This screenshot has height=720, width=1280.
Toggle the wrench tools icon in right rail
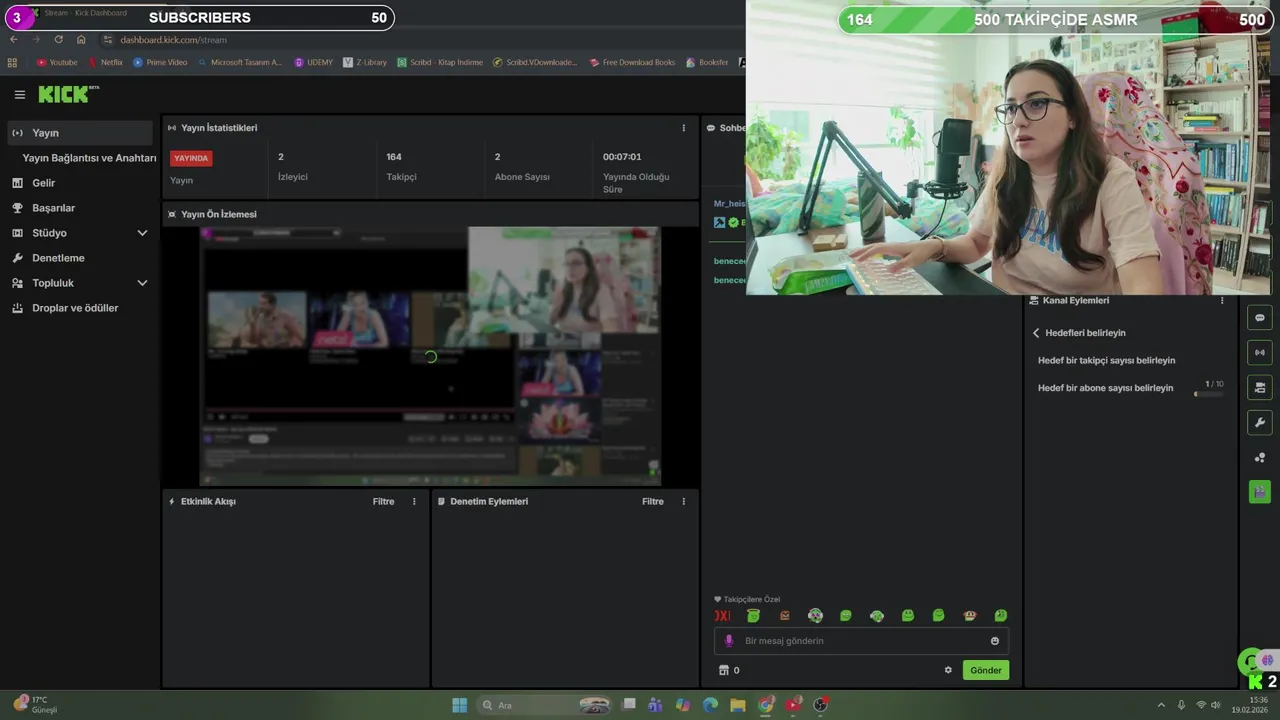pos(1260,422)
